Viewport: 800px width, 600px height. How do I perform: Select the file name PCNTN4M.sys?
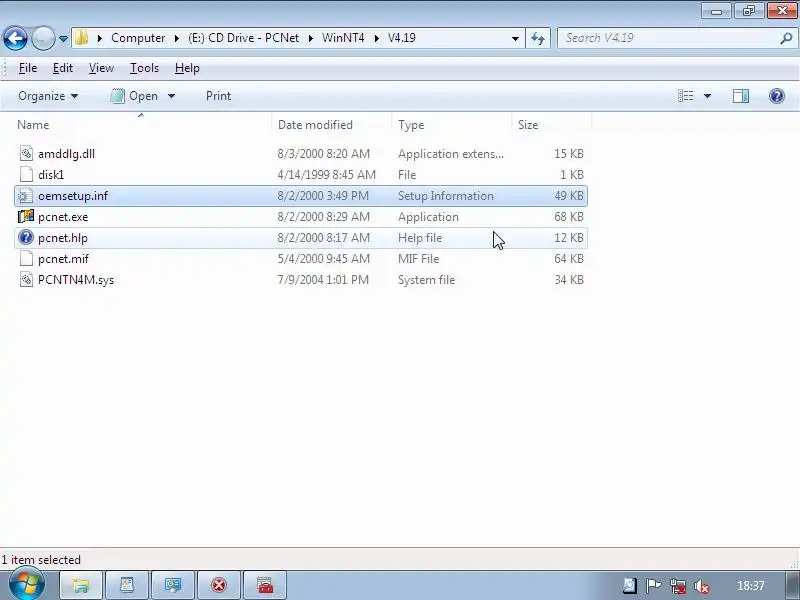click(x=76, y=280)
